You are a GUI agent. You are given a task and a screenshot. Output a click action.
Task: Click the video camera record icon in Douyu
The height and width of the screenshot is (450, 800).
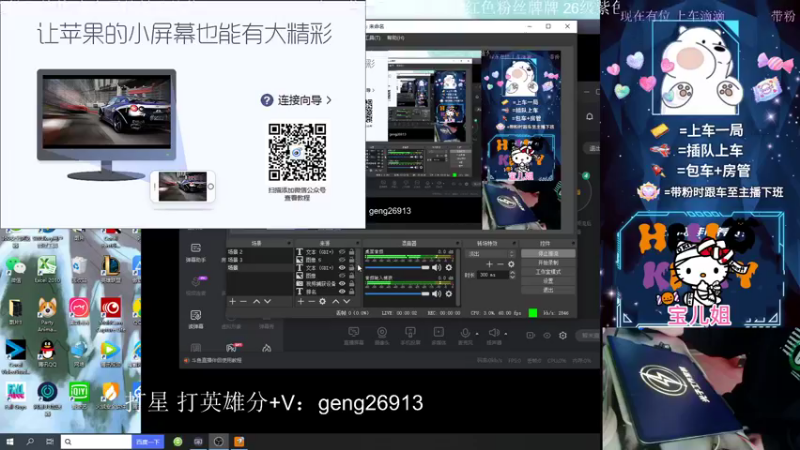(x=531, y=335)
